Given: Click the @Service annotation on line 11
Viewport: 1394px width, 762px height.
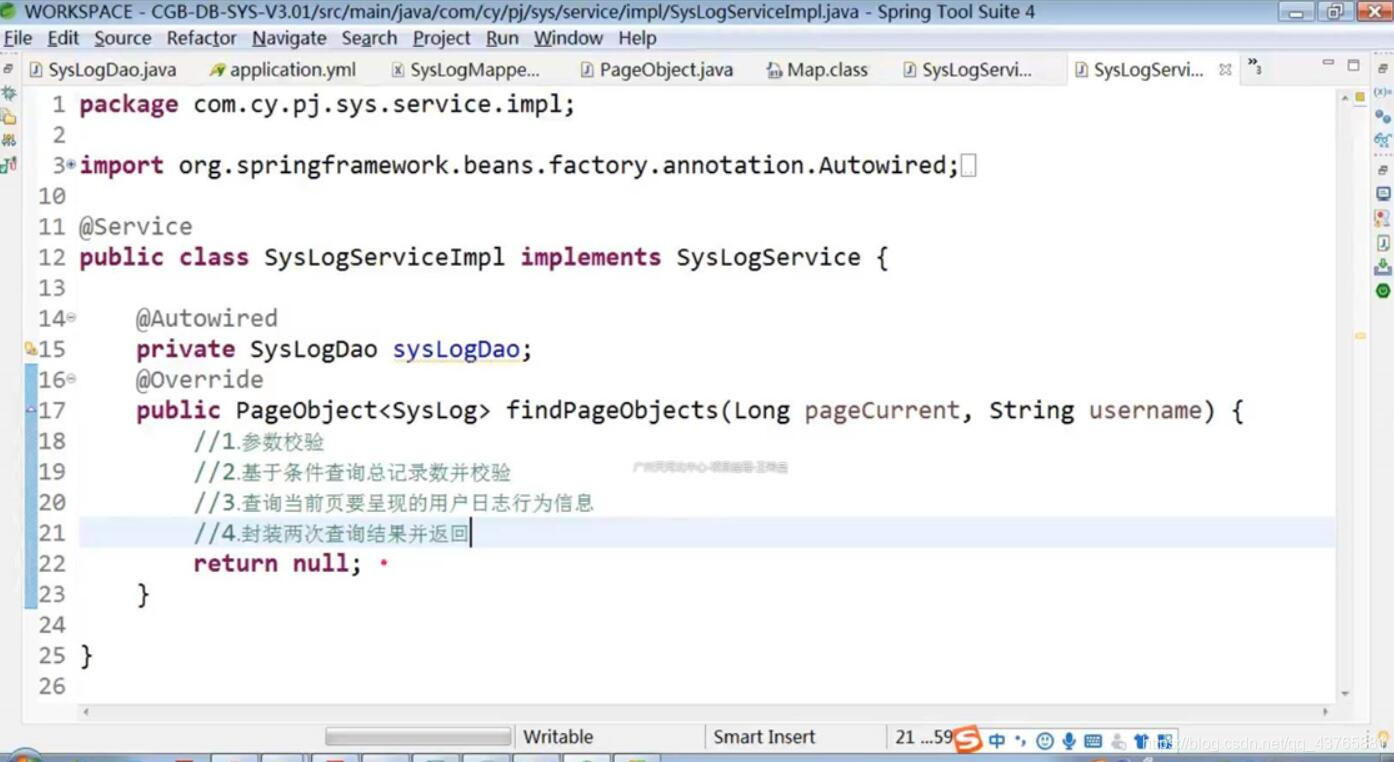Looking at the screenshot, I should 136,227.
